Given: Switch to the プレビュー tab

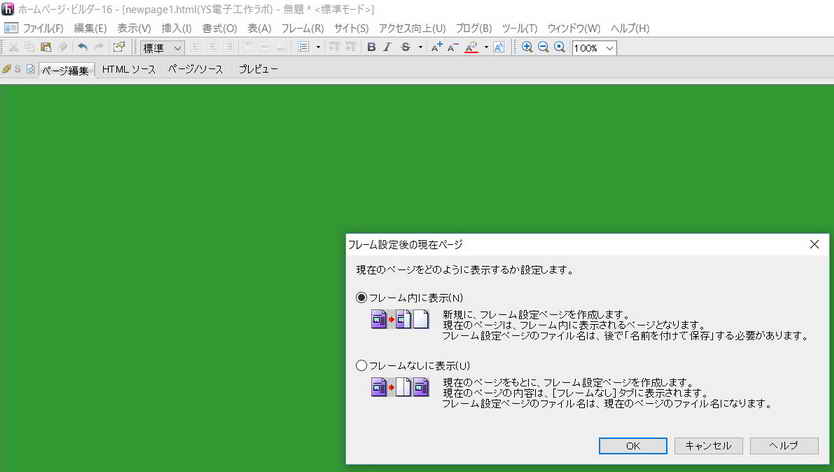Looking at the screenshot, I should (x=258, y=69).
